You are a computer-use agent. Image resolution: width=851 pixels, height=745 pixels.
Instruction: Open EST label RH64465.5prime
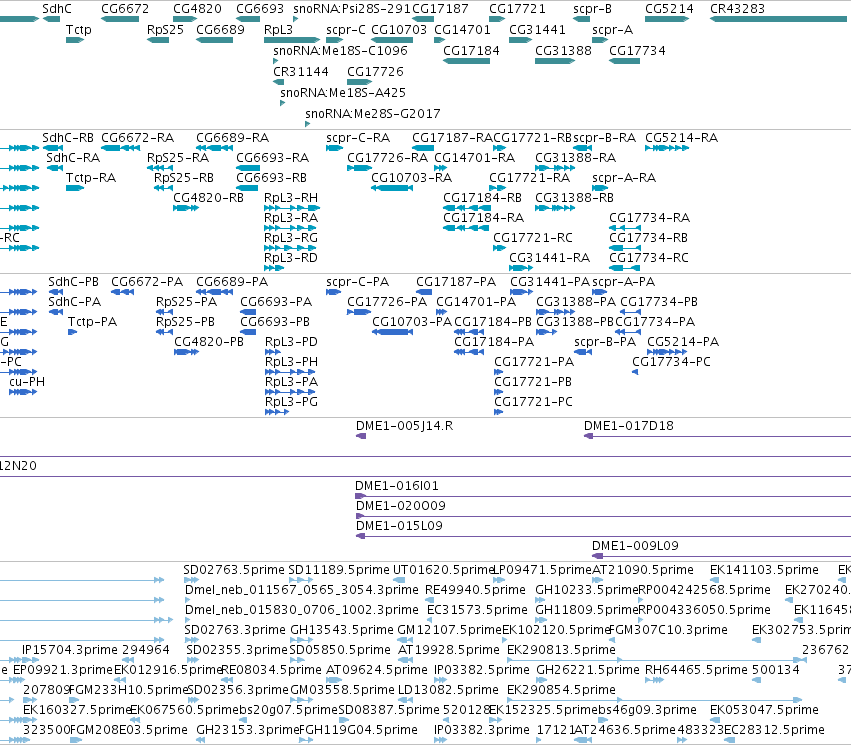click(696, 670)
